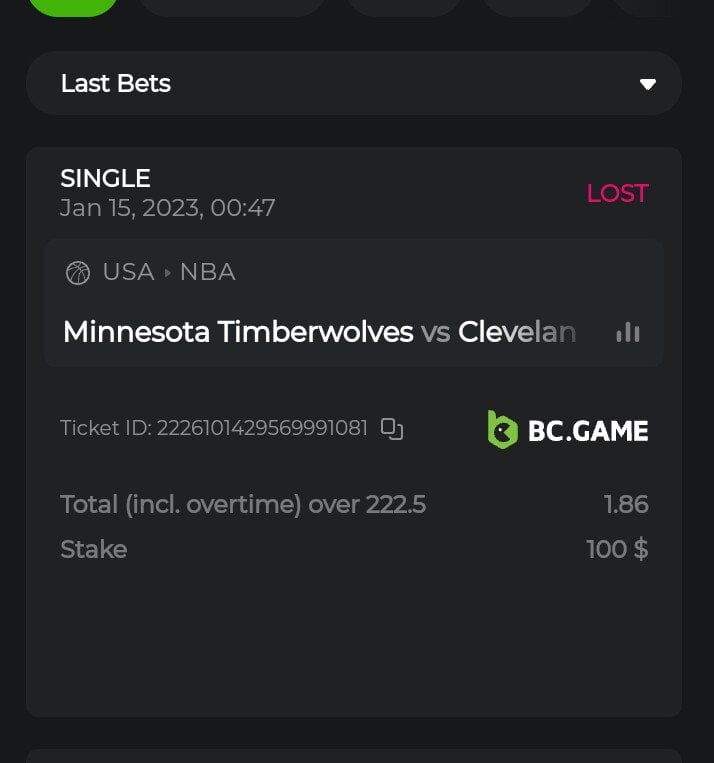Click the green BC.GAME logo
714x763 pixels.
[567, 430]
